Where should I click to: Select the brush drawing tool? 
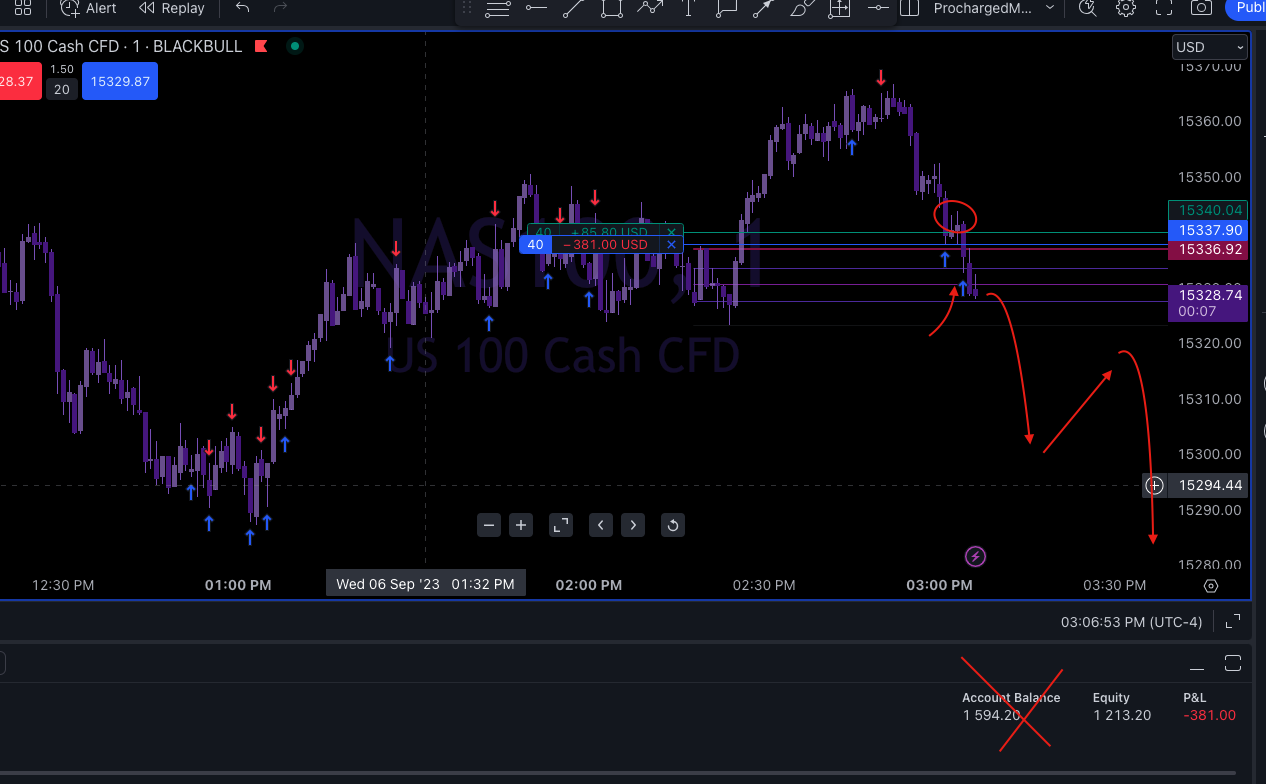(x=801, y=8)
